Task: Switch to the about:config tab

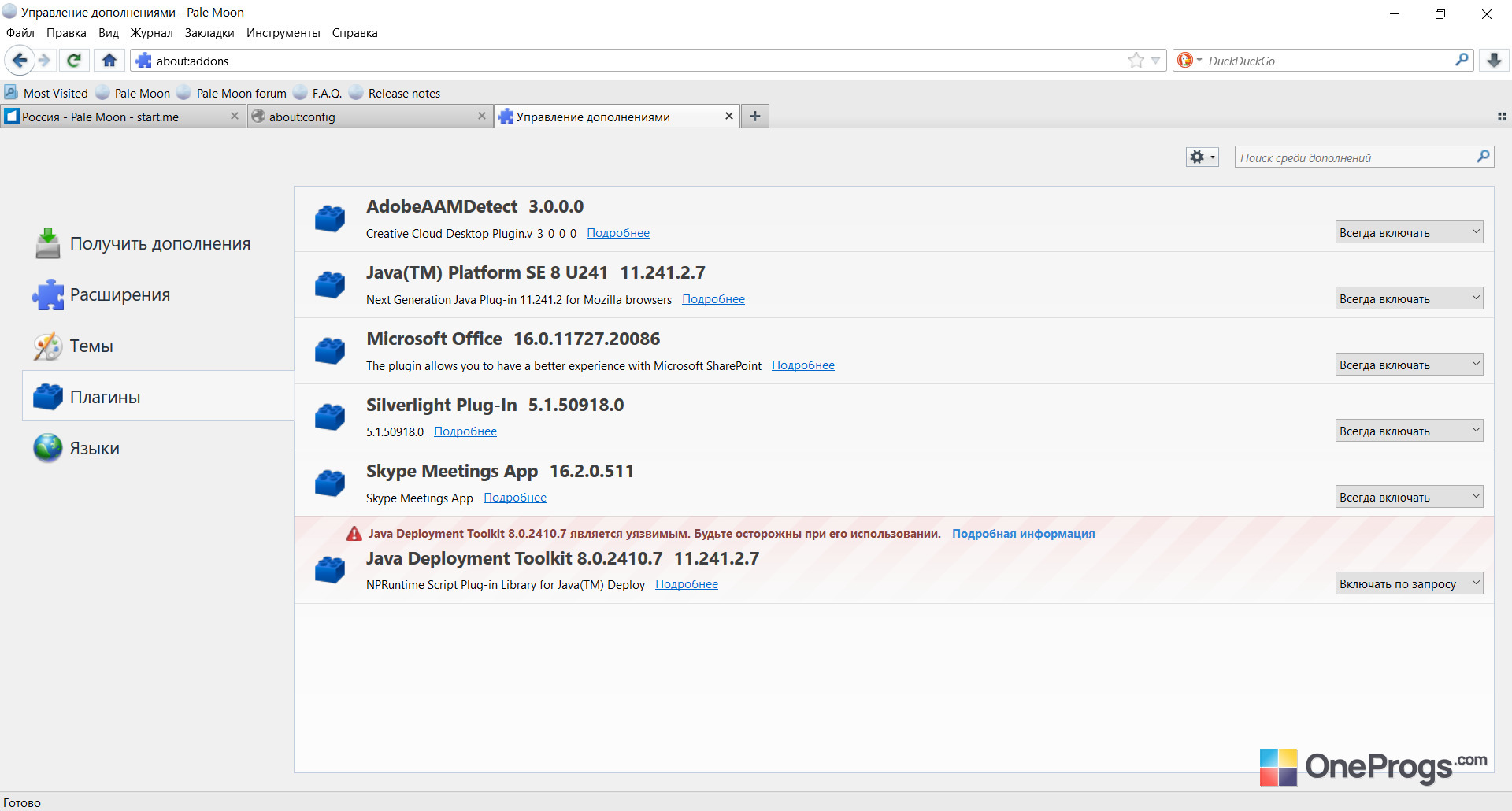Action: pyautogui.click(x=371, y=117)
